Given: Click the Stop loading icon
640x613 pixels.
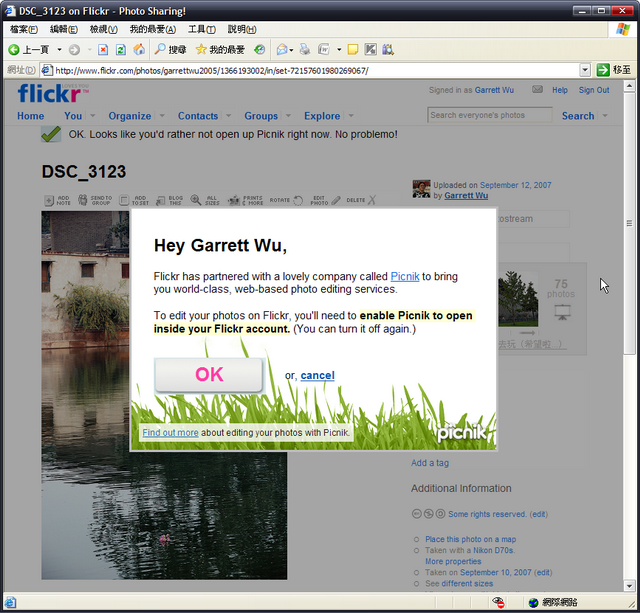Looking at the screenshot, I should pyautogui.click(x=103, y=50).
